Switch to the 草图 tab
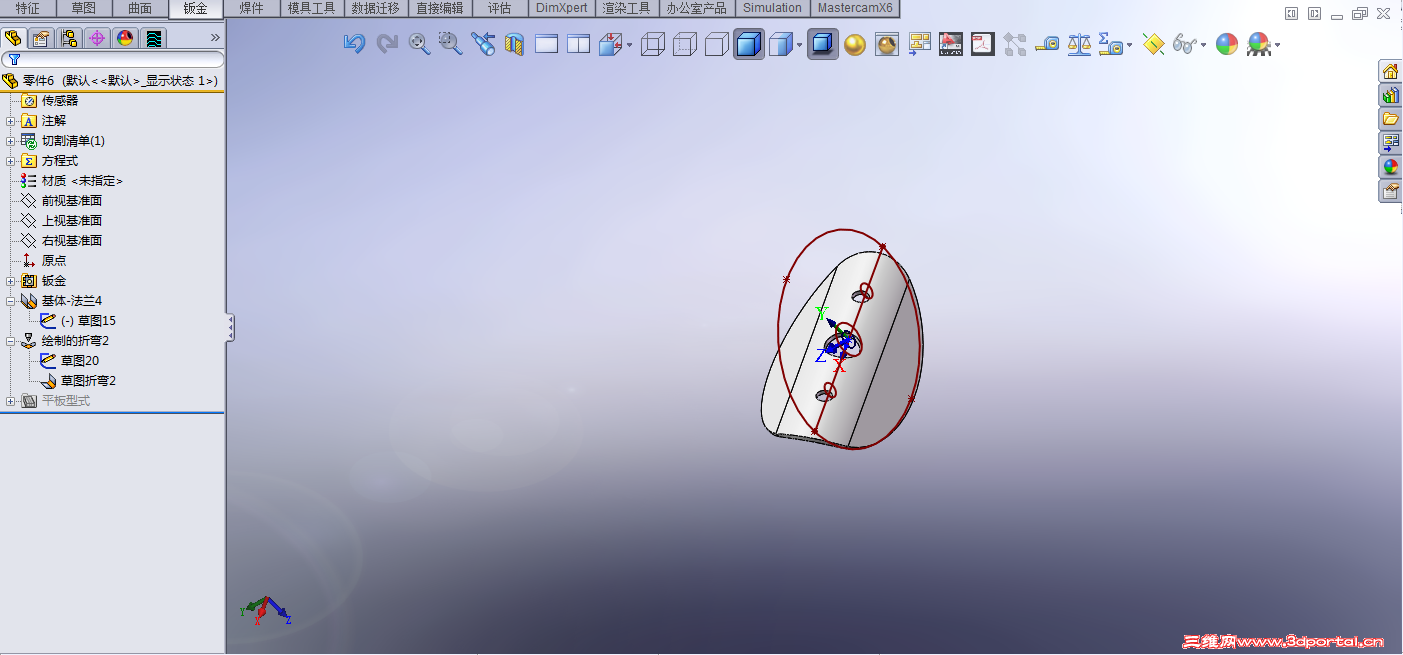1403x655 pixels. (x=84, y=8)
